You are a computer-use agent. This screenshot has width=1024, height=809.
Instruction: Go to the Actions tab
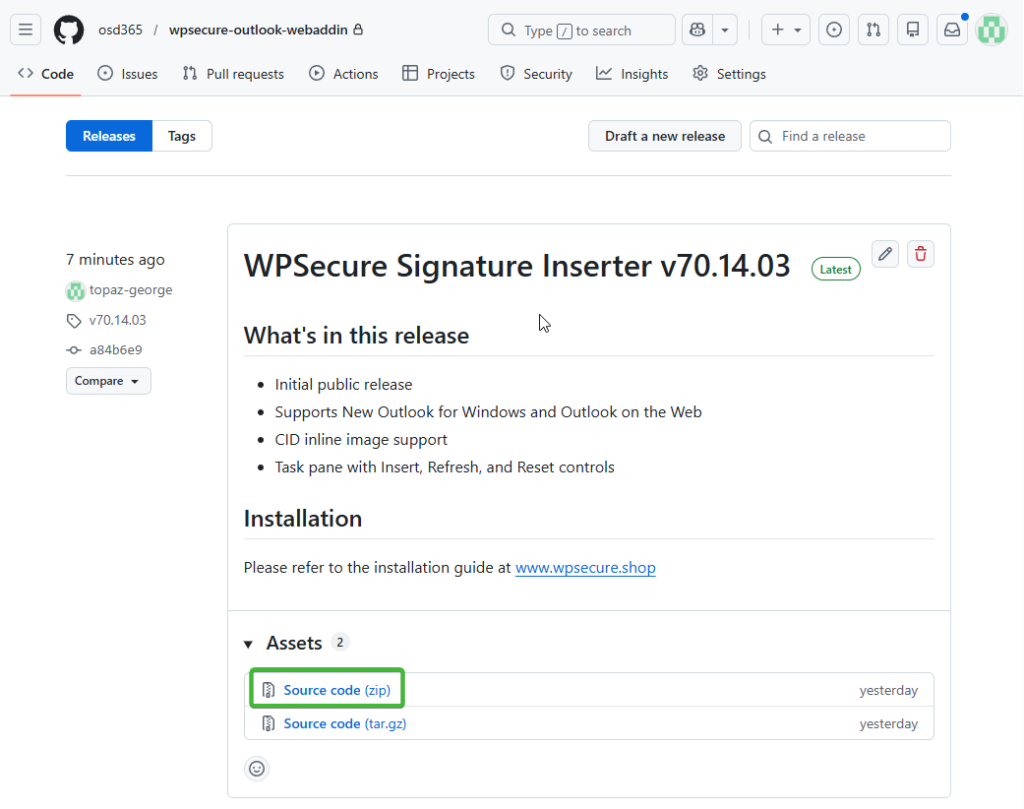click(x=344, y=74)
